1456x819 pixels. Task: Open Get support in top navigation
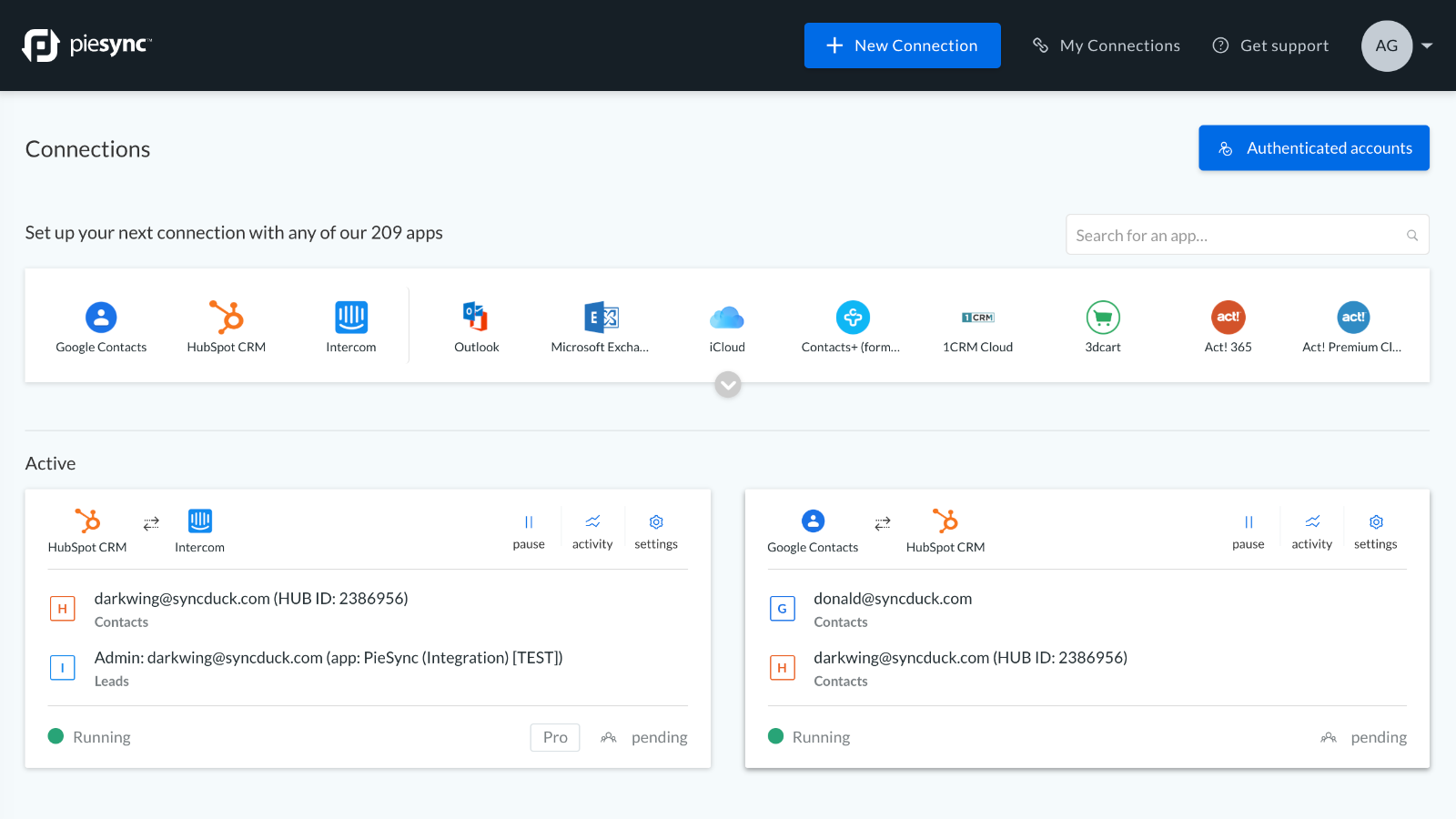point(1271,45)
